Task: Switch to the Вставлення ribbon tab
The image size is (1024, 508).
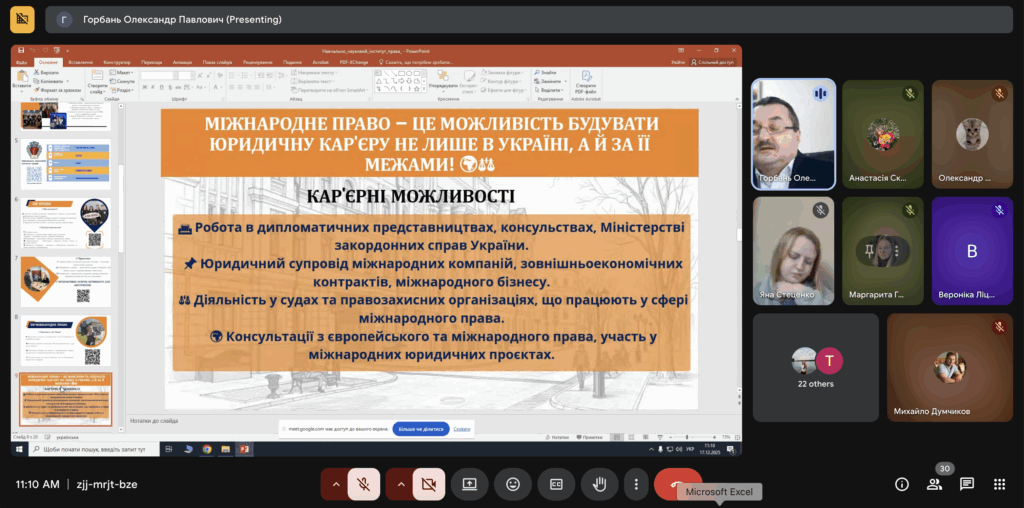Action: click(80, 62)
